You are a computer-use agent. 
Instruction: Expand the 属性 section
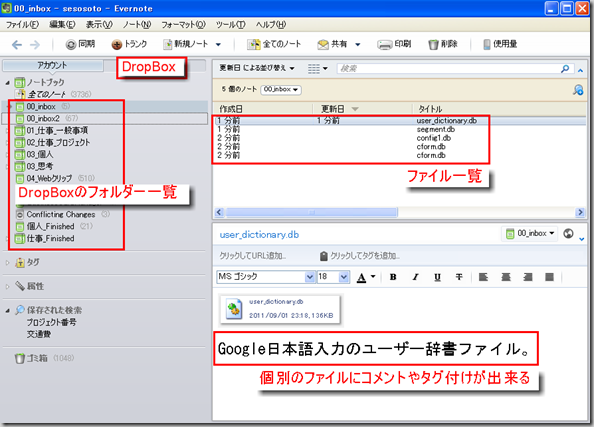pos(7,286)
